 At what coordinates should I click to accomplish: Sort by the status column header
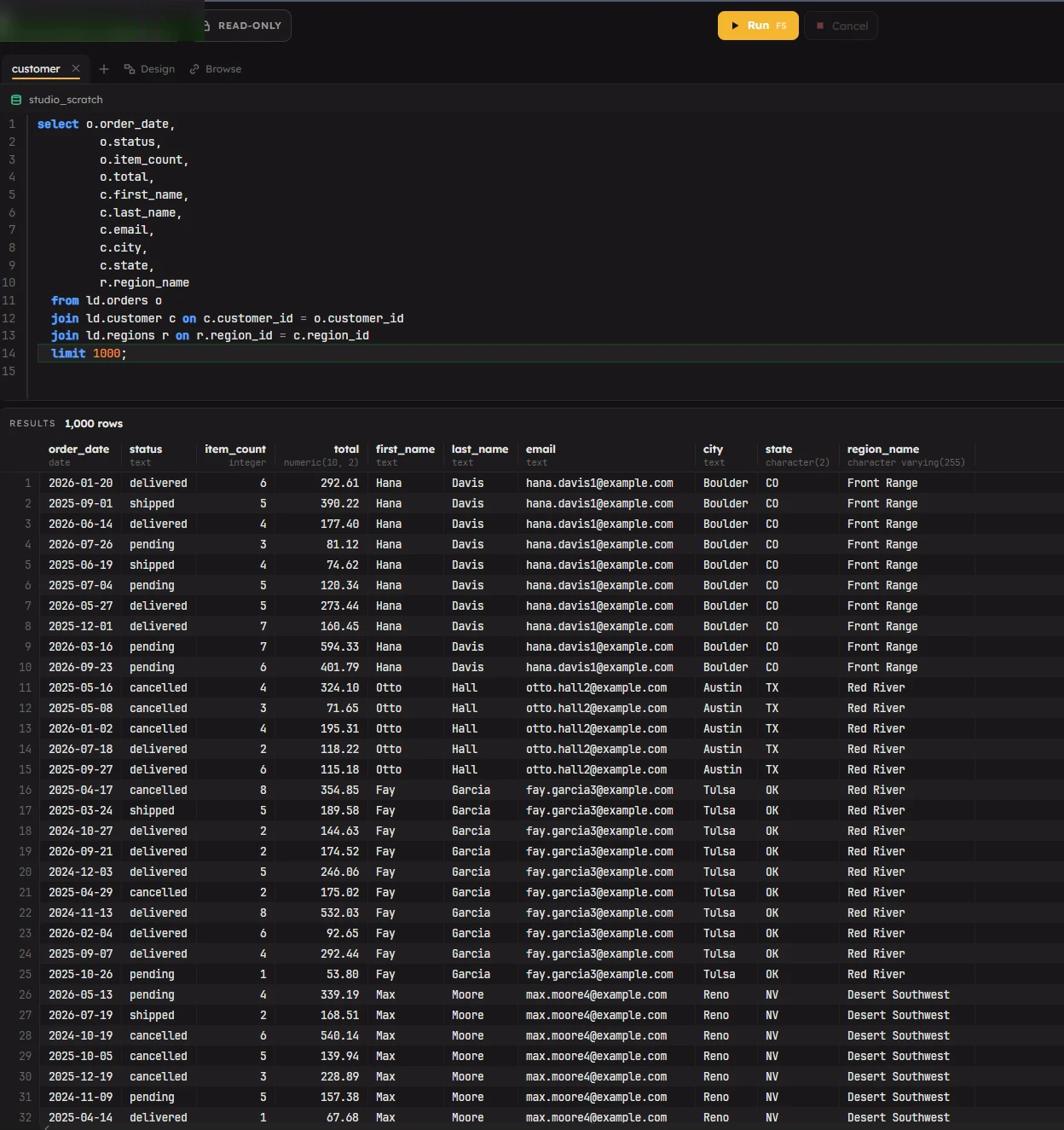(146, 449)
